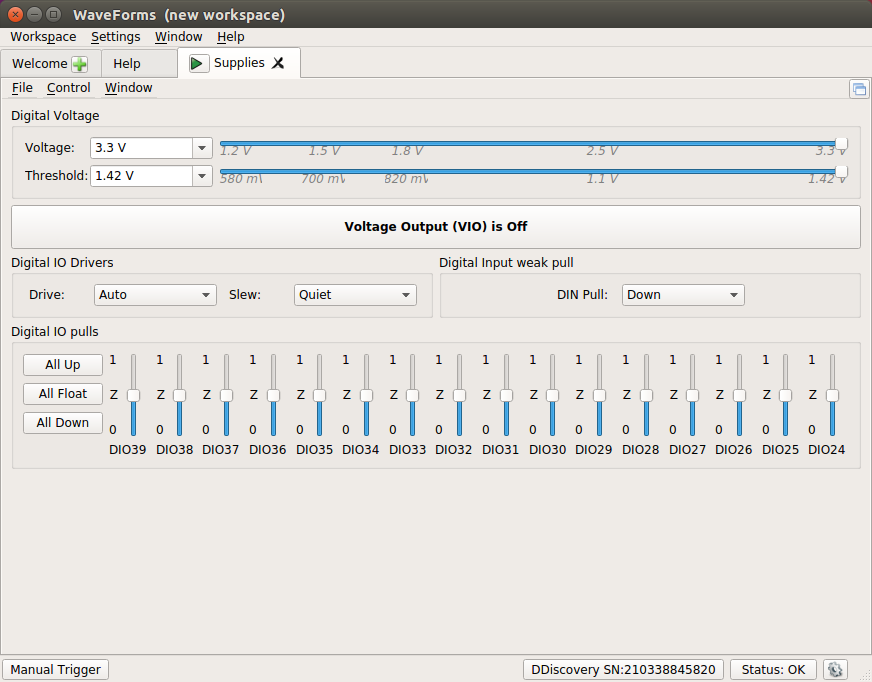Open device settings gear in status bar
The height and width of the screenshot is (682, 872).
tap(835, 669)
